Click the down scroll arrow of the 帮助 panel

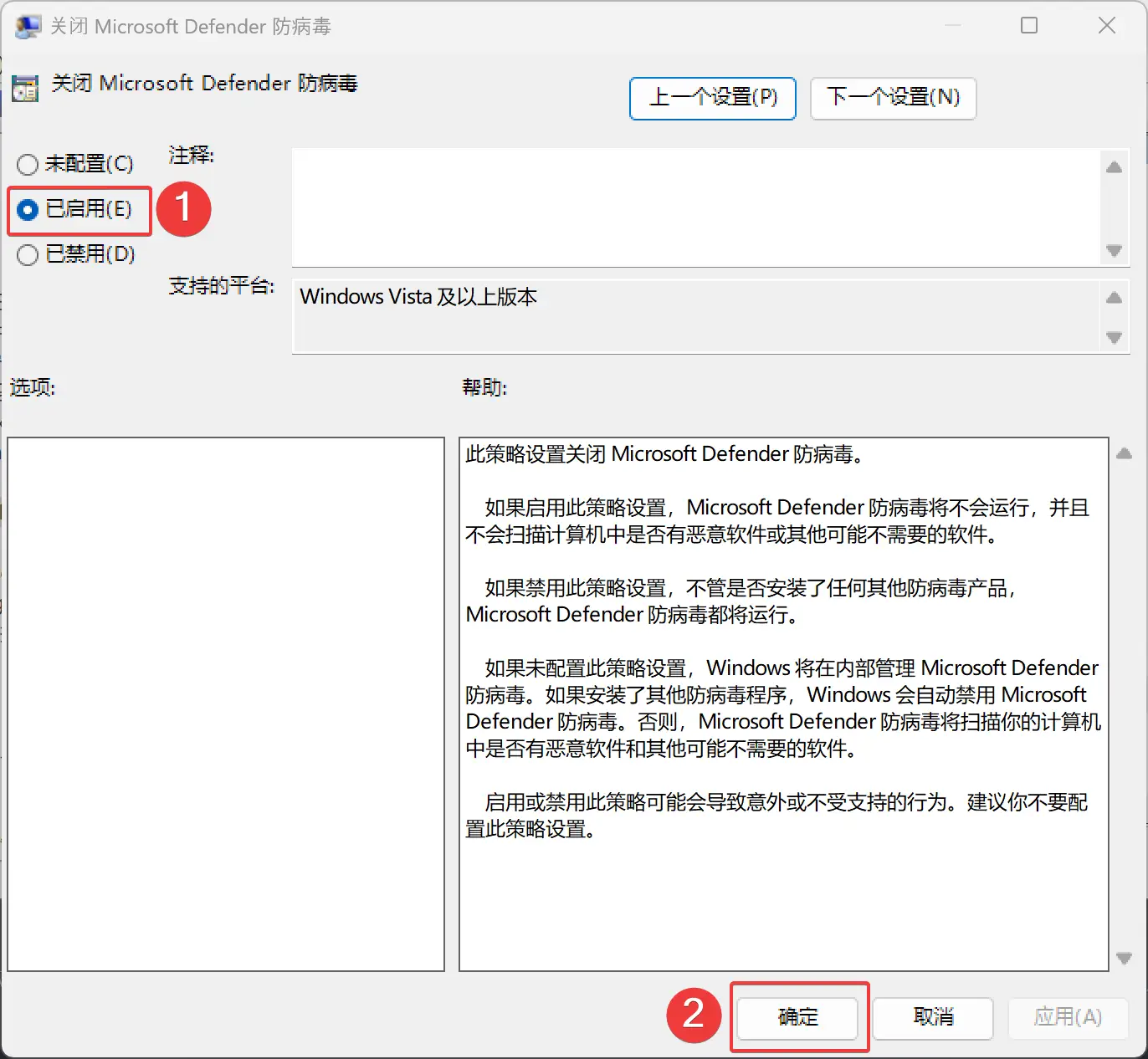1125,958
